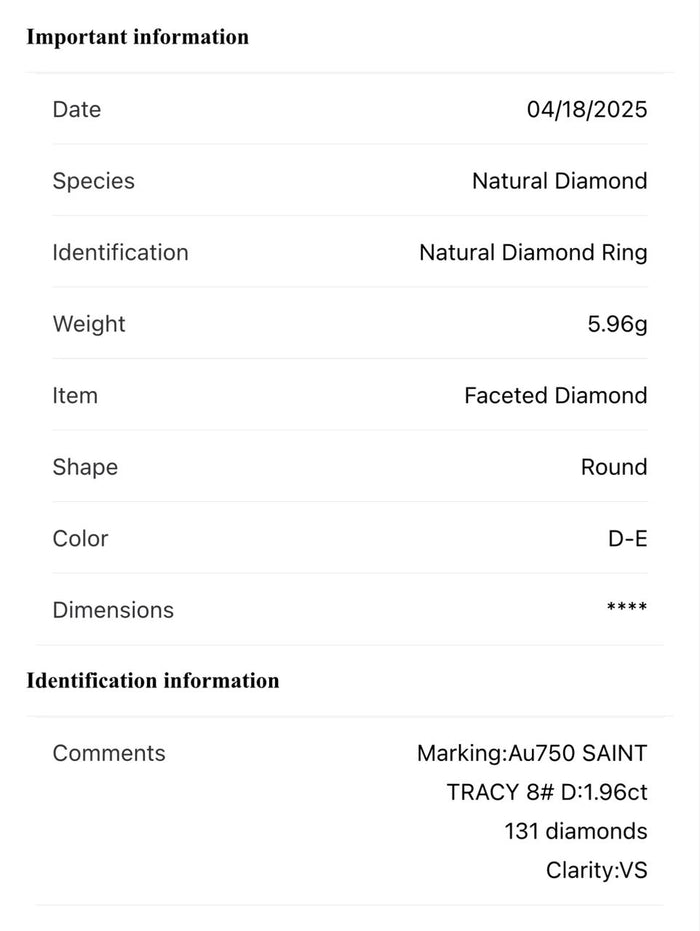Click the Round shape value
The width and height of the screenshot is (700, 931).
(x=614, y=467)
